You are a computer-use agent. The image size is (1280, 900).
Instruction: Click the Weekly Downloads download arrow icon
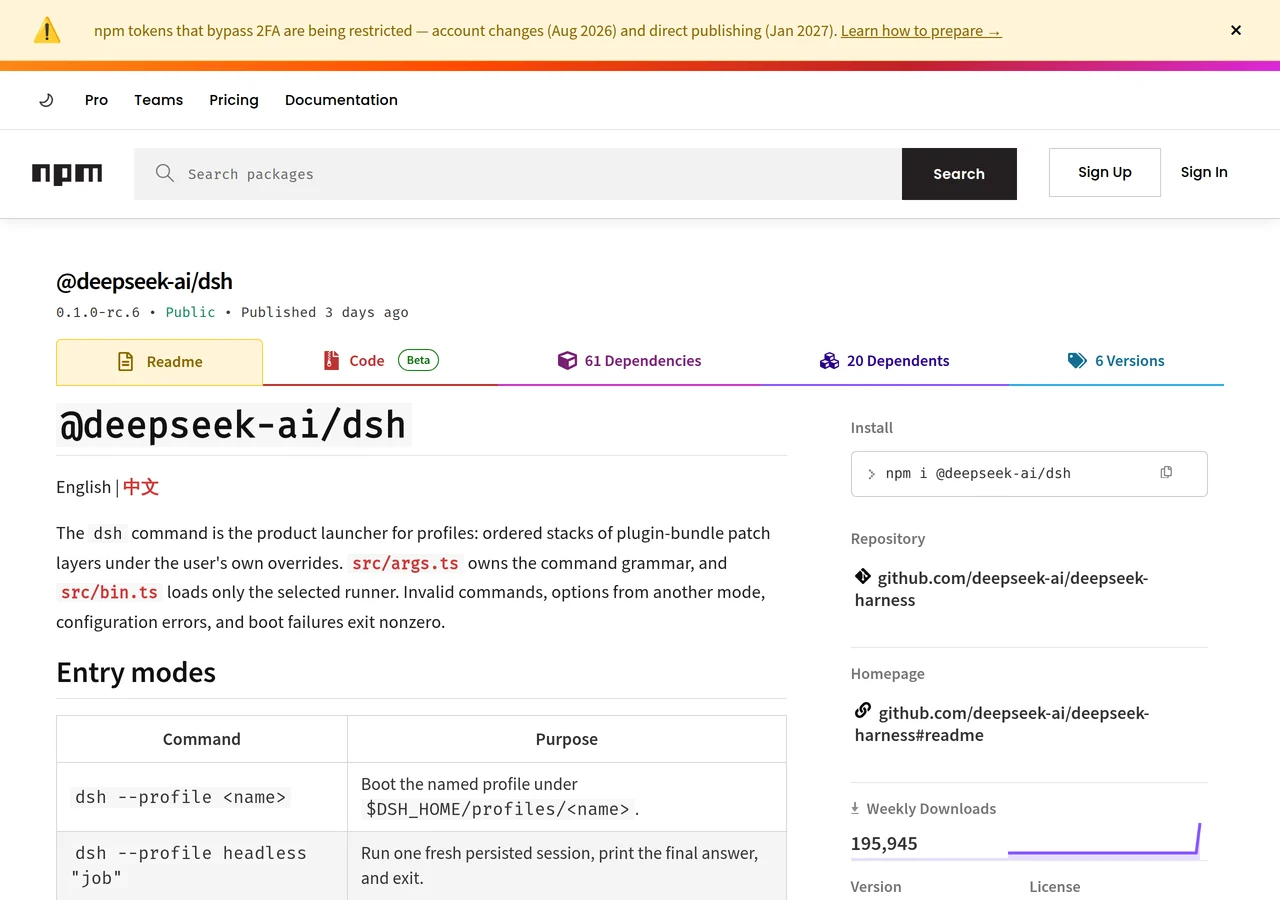(x=855, y=808)
